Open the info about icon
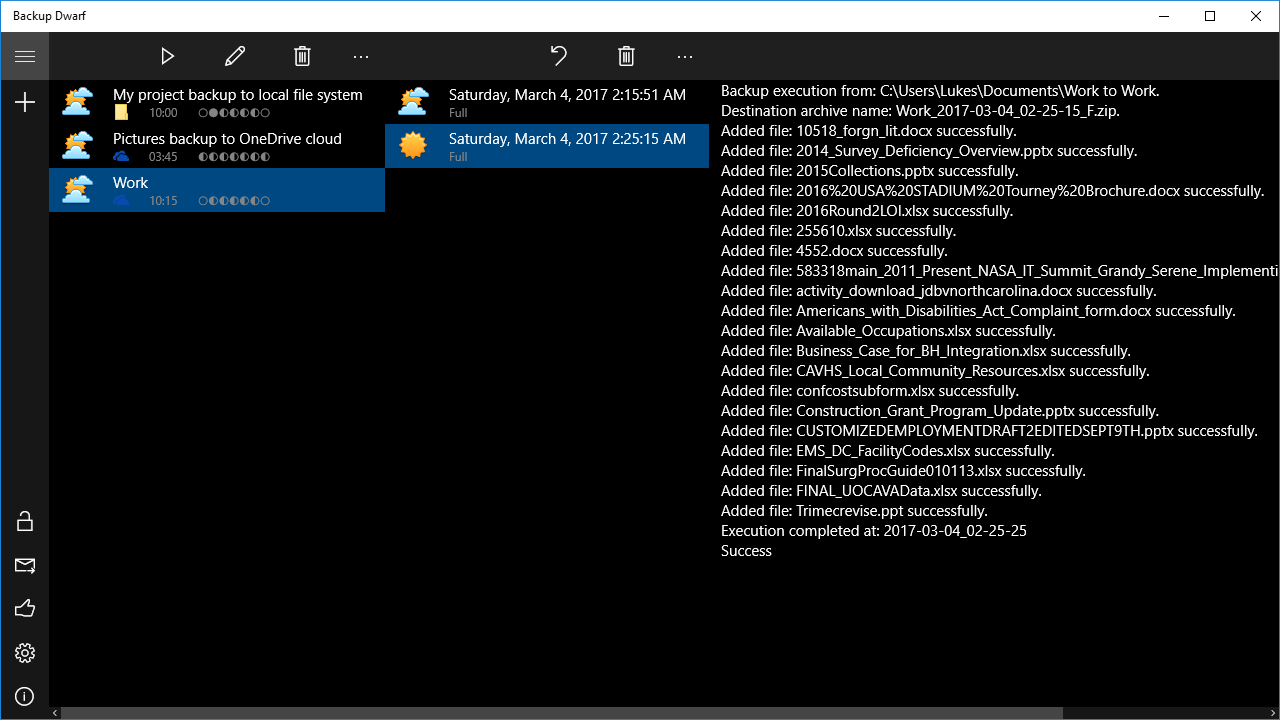 tap(24, 697)
